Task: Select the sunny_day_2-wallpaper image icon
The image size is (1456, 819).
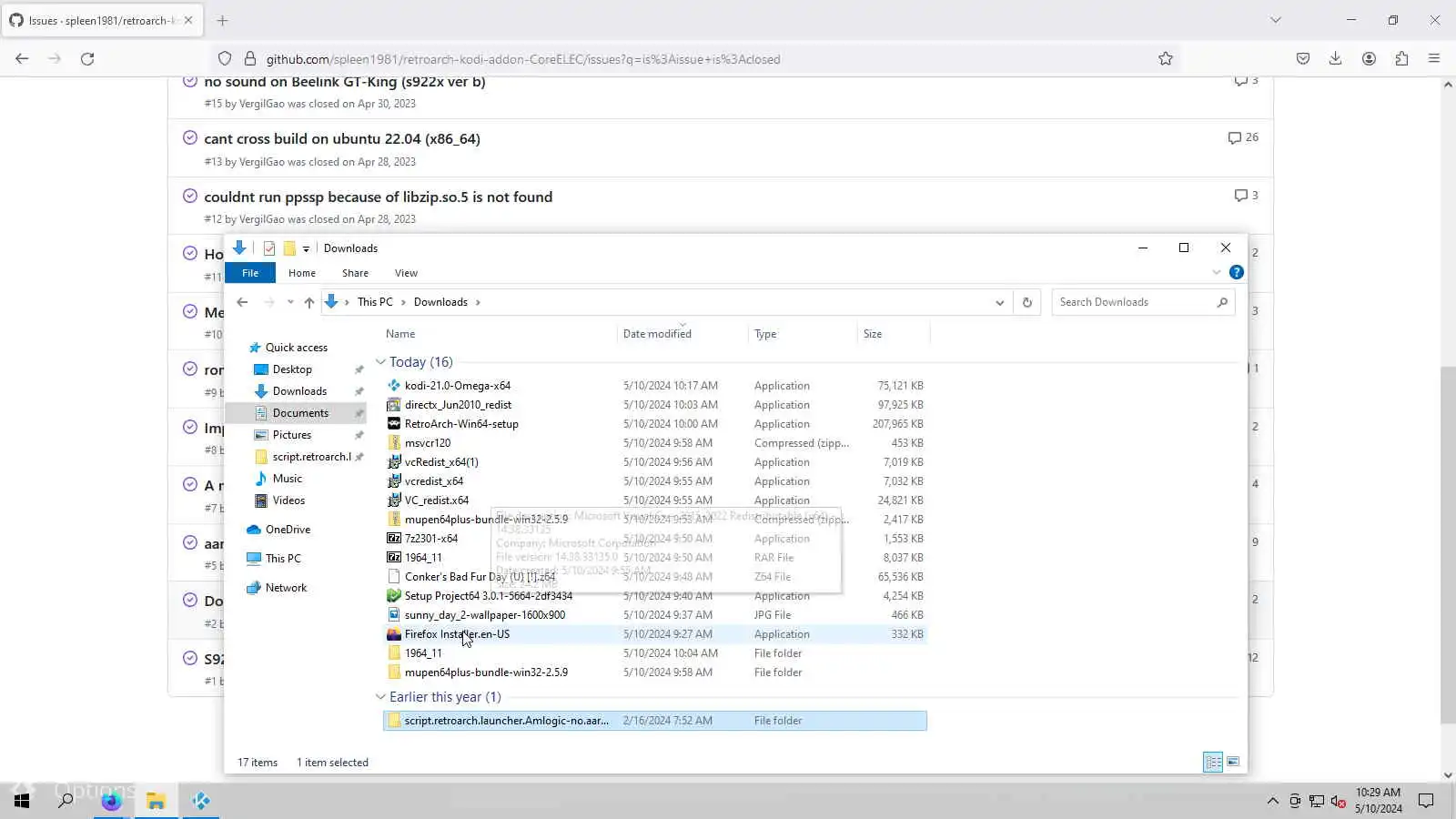Action: [394, 615]
